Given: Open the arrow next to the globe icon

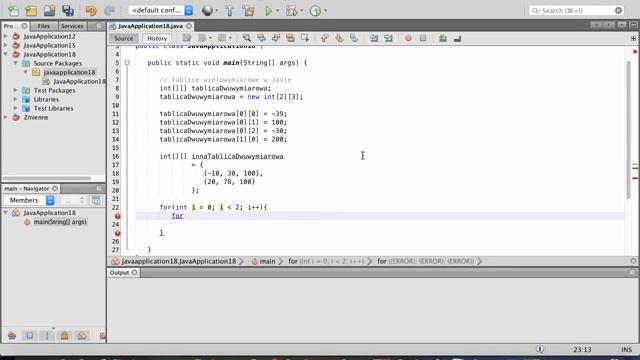Looking at the screenshot, I should 216,11.
